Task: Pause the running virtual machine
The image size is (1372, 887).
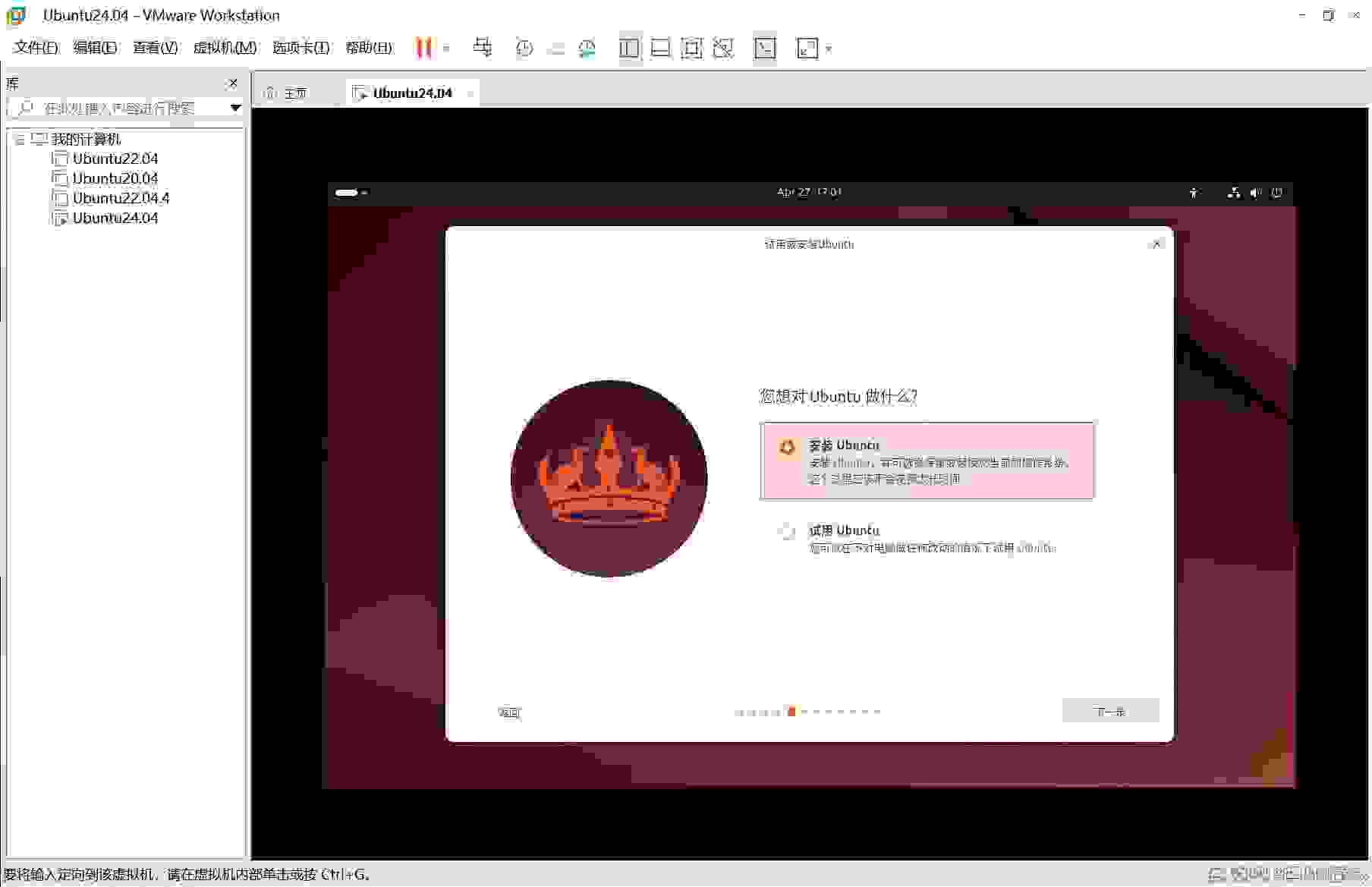Action: (x=423, y=48)
